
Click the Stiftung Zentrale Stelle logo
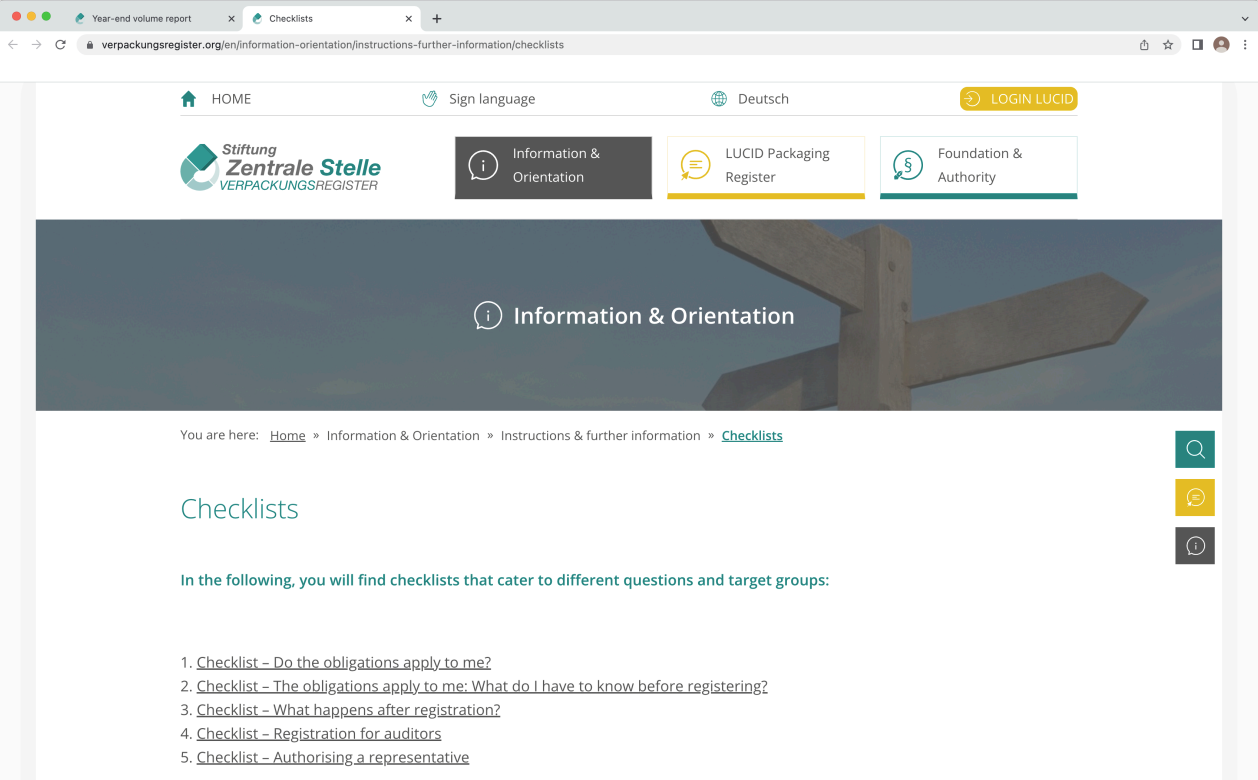click(281, 167)
